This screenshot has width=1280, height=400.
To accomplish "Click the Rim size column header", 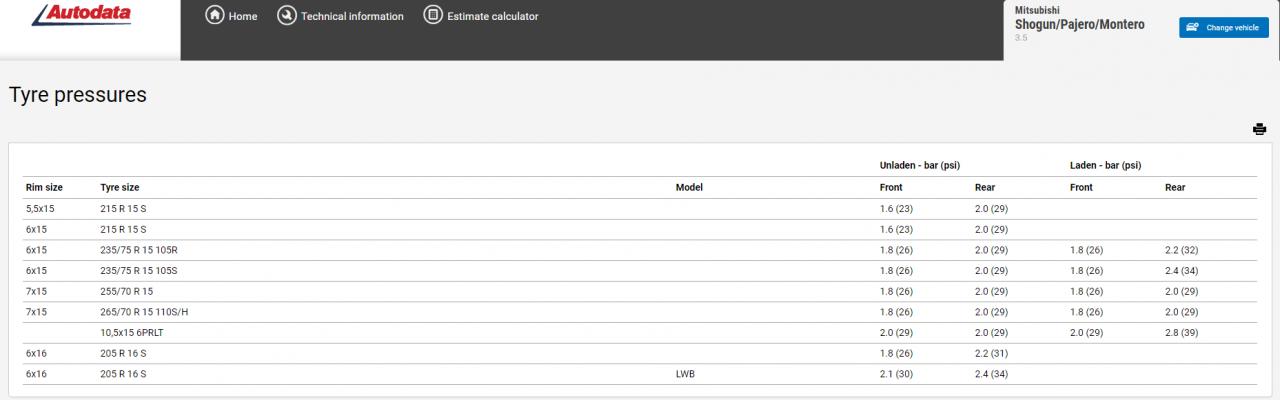I will [44, 187].
